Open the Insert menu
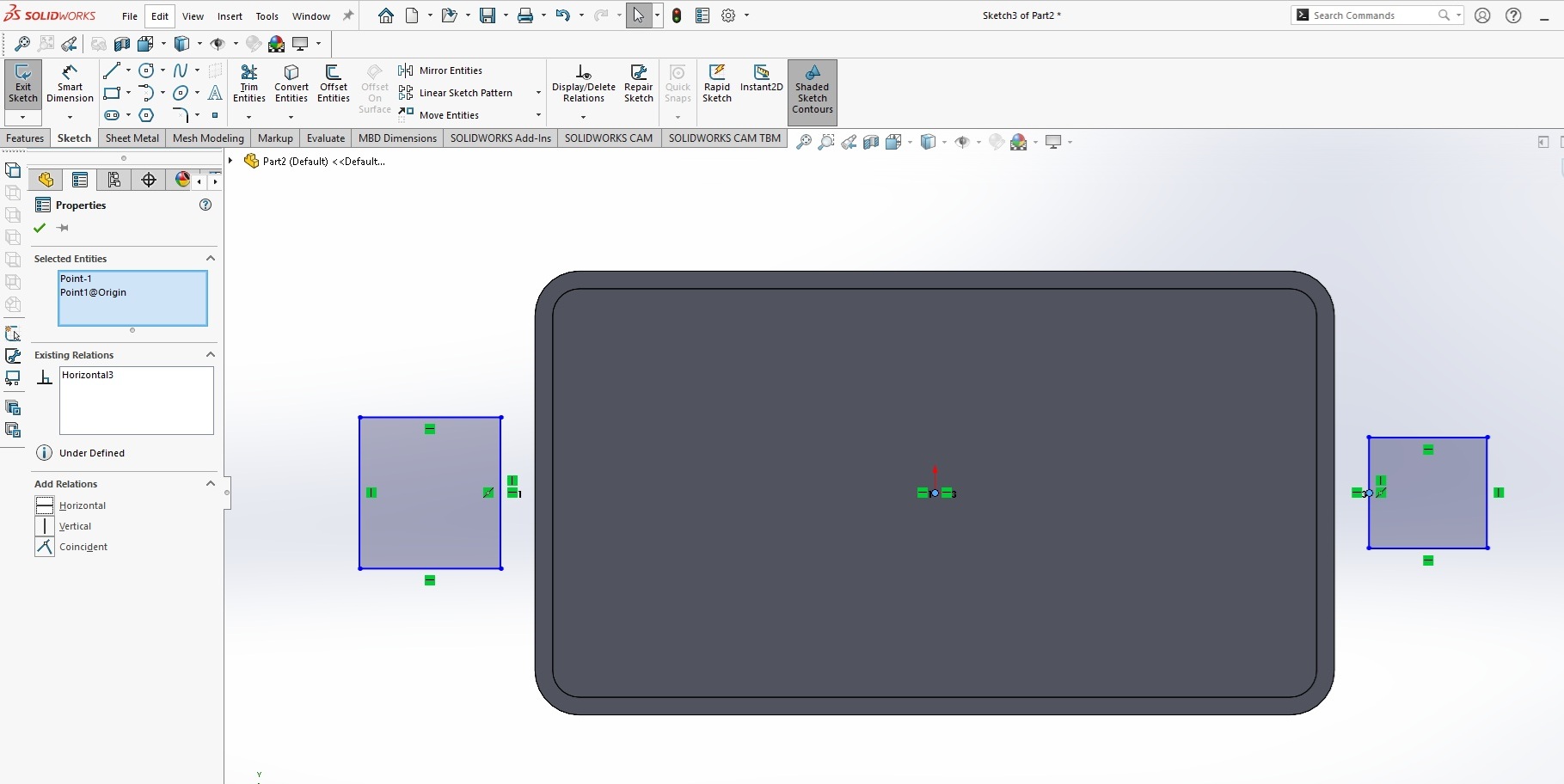The height and width of the screenshot is (784, 1564). tap(230, 16)
